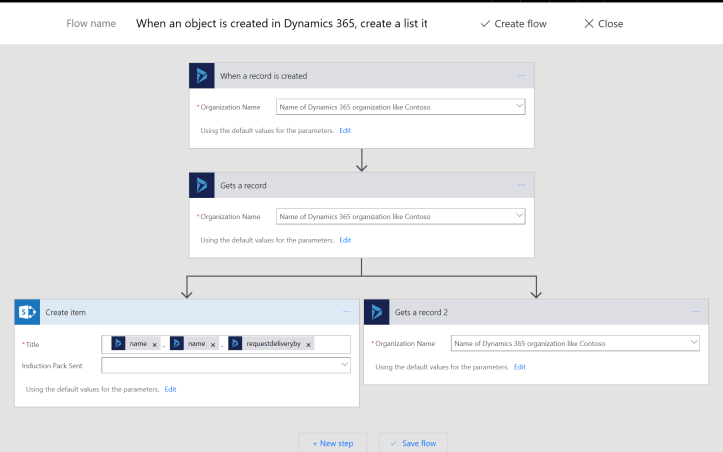Image resolution: width=723 pixels, height=452 pixels.
Task: Click Edit link in 'Gets a record 2'
Action: point(520,367)
